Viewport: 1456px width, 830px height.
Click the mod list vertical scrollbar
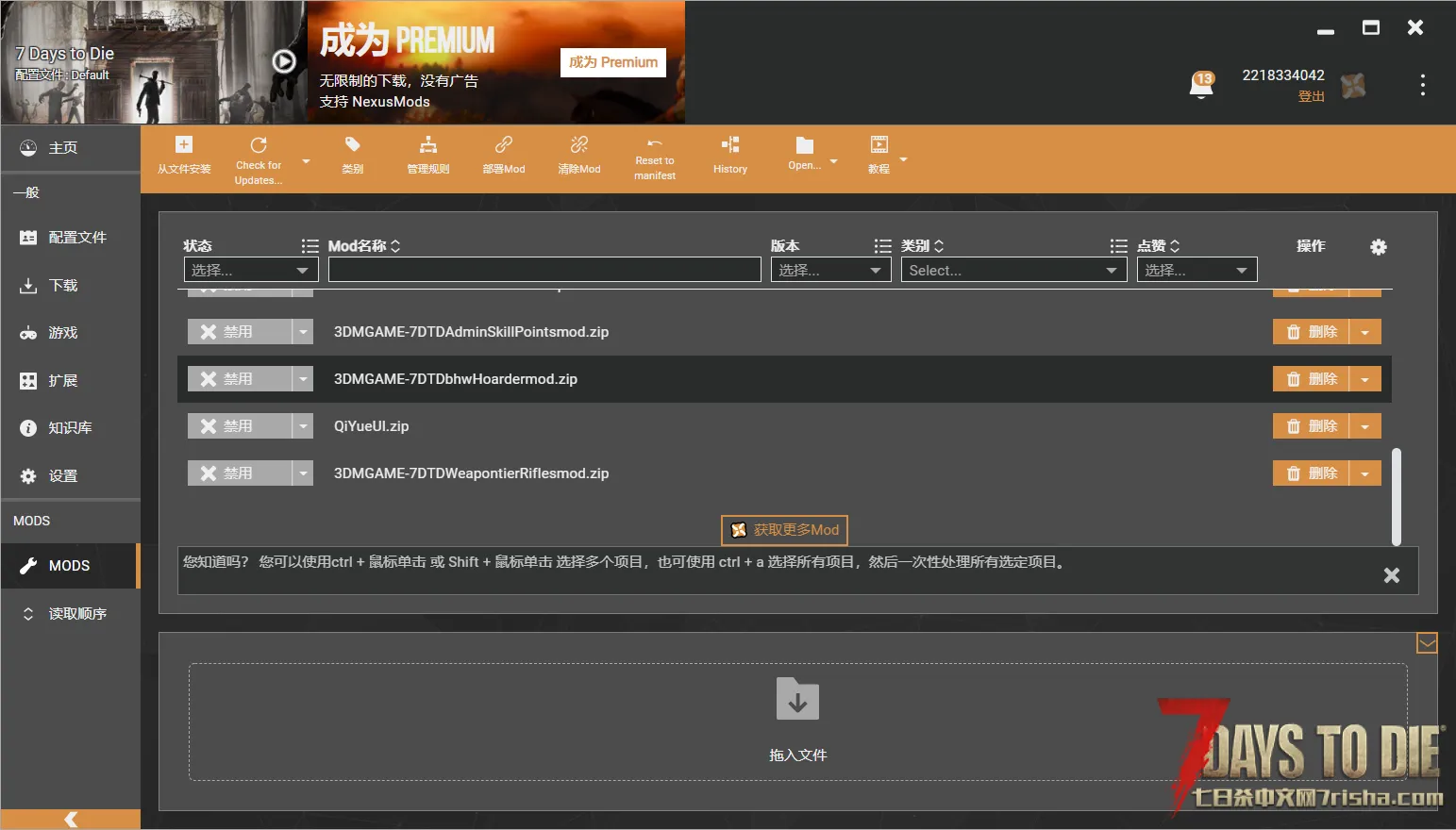point(1397,496)
